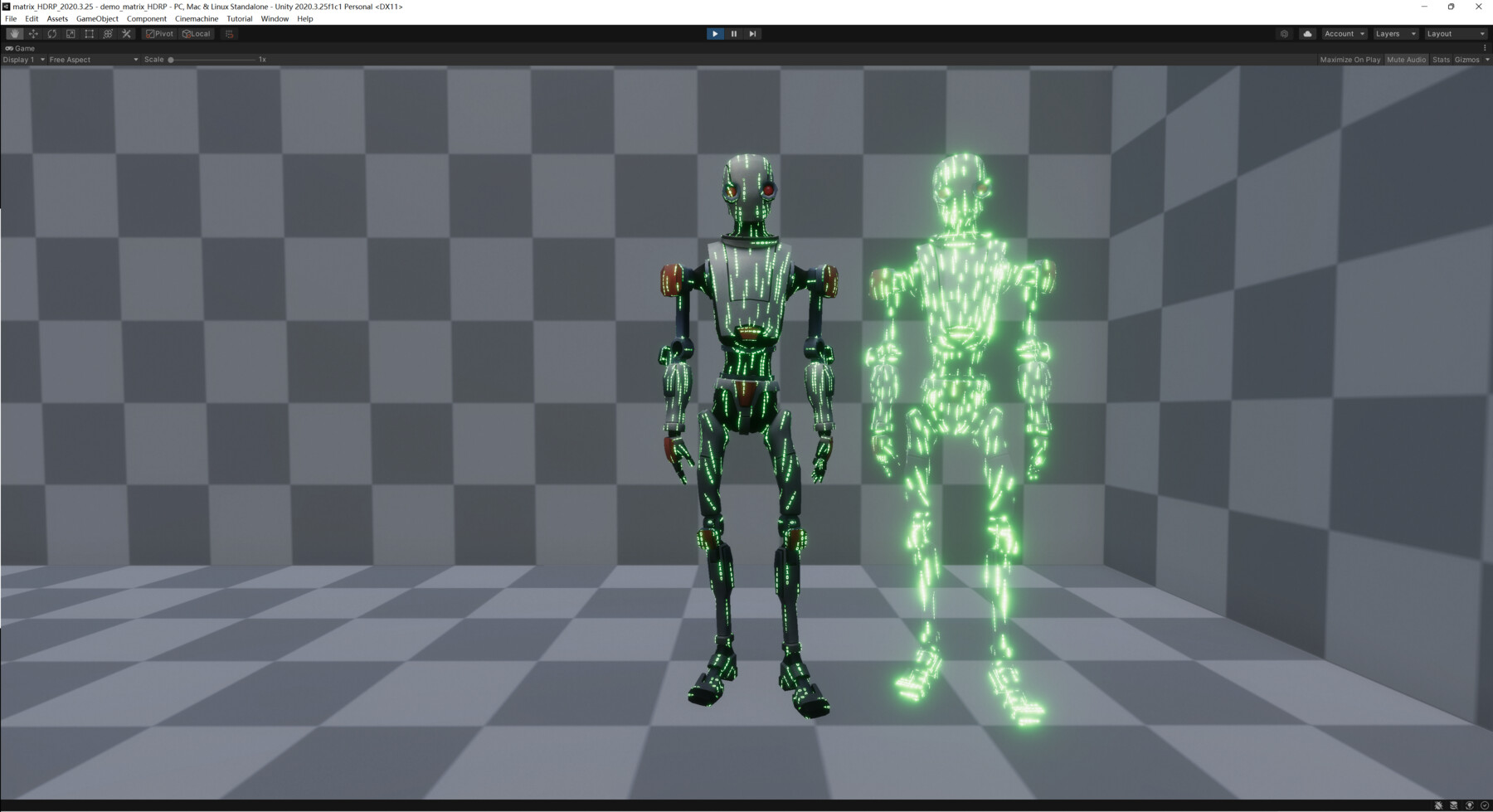
Task: Enable Mute Audio in the Game view
Action: (x=1405, y=59)
